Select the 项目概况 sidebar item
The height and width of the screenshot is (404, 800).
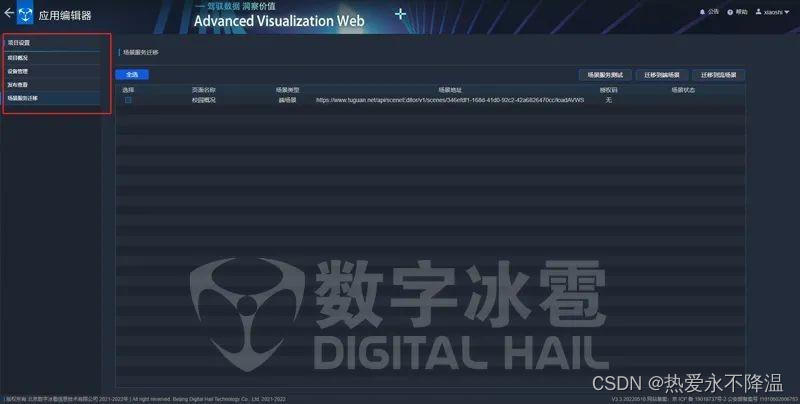click(52, 58)
